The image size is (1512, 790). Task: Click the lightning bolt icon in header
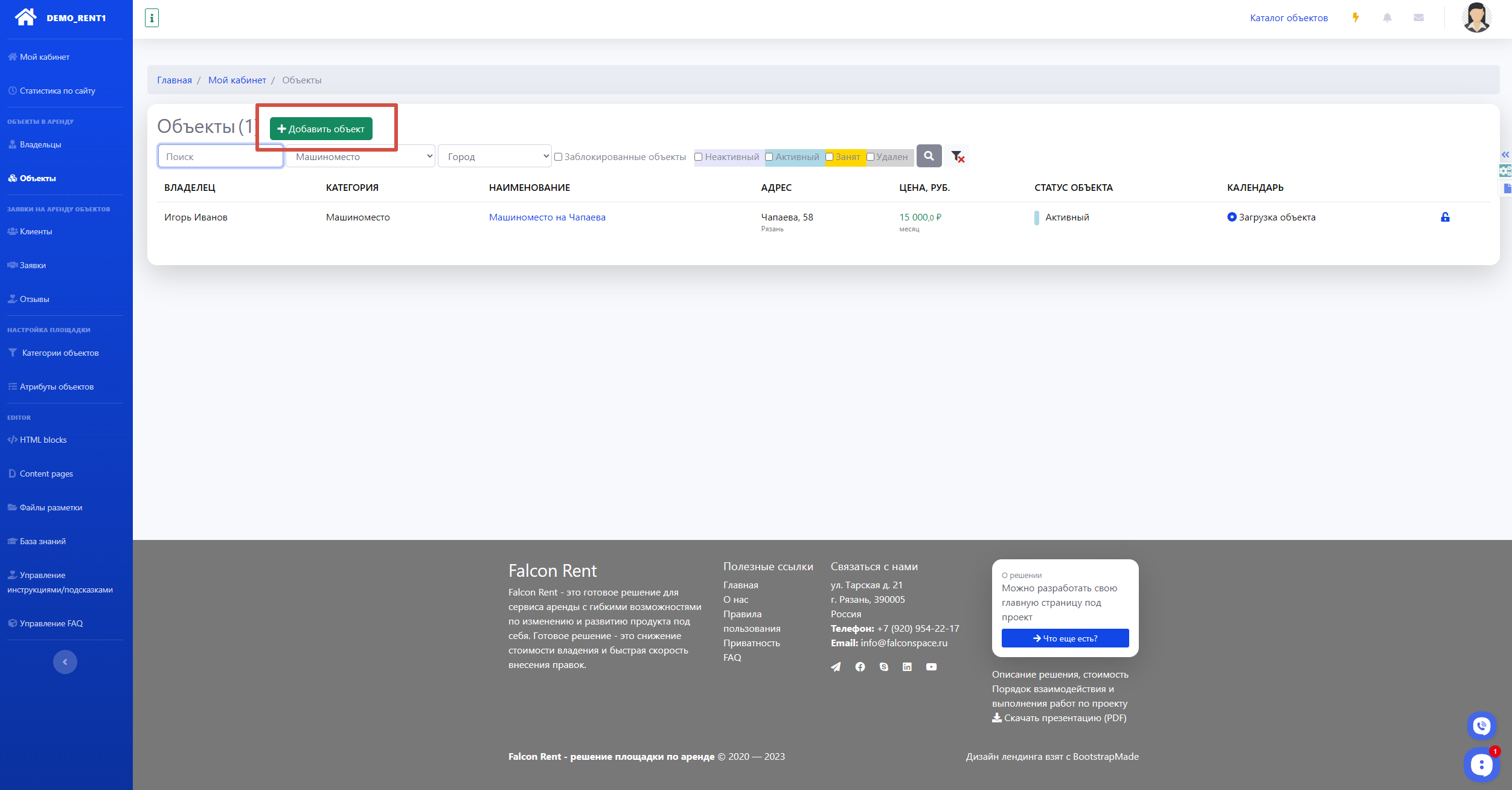1356,18
